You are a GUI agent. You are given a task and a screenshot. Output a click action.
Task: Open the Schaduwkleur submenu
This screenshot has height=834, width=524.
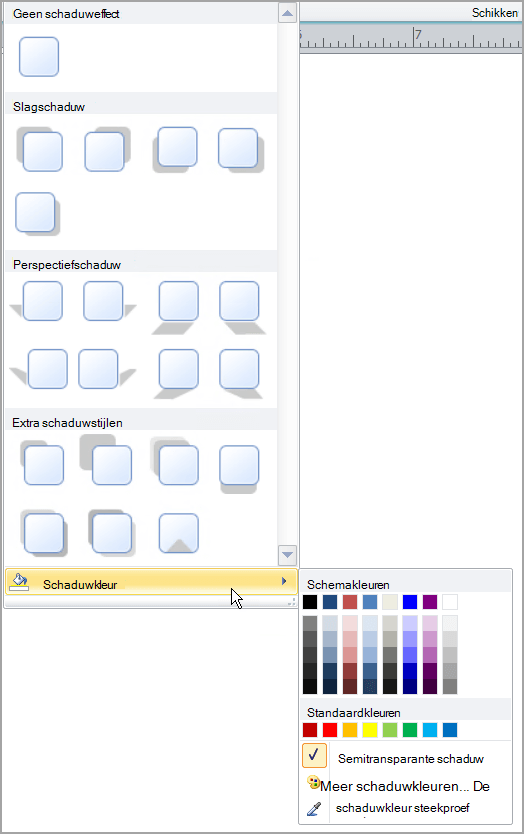151,582
